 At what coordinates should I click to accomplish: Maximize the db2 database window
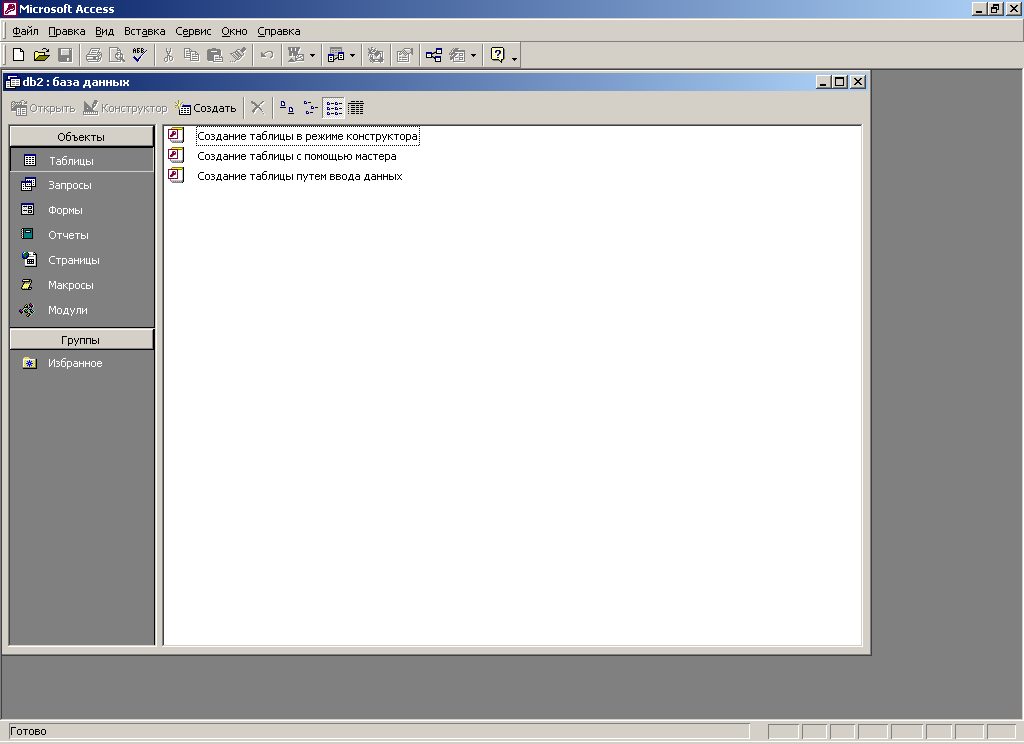click(x=840, y=82)
